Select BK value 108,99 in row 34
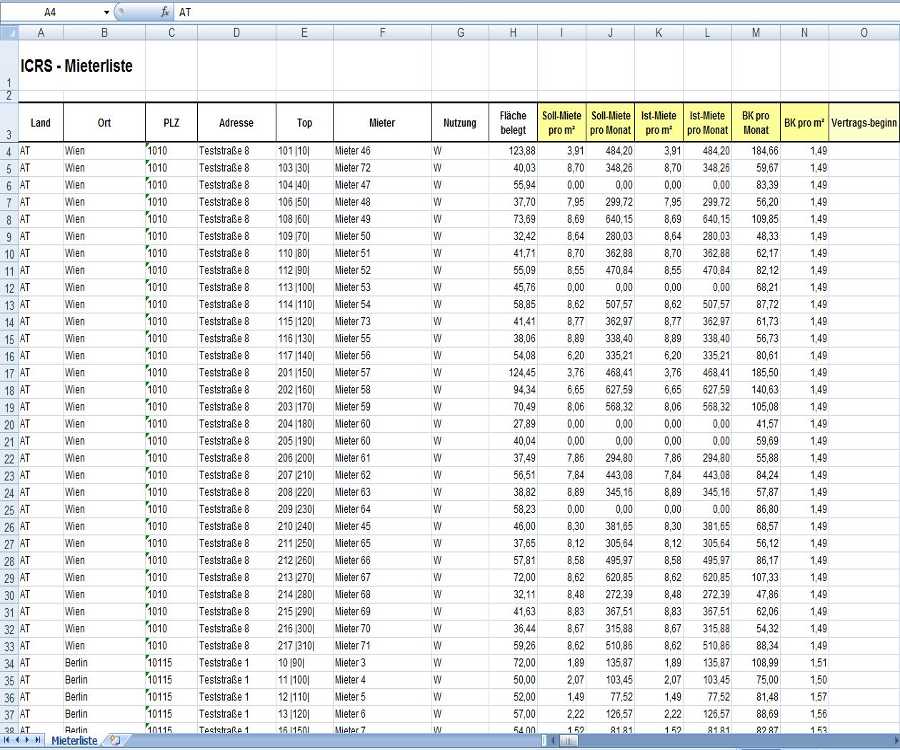The height and width of the screenshot is (750, 900). point(756,663)
